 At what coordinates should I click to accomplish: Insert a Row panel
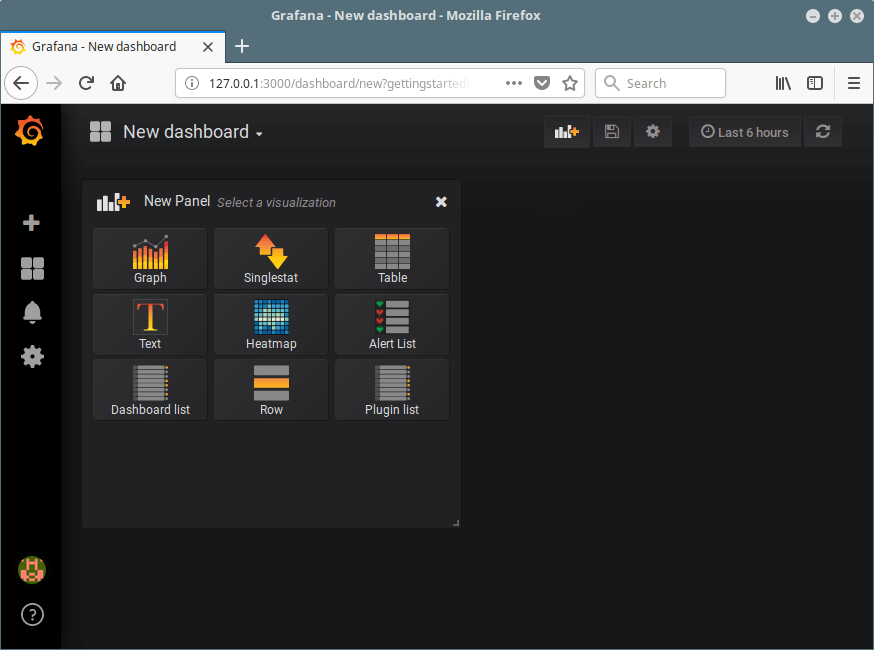[x=271, y=391]
